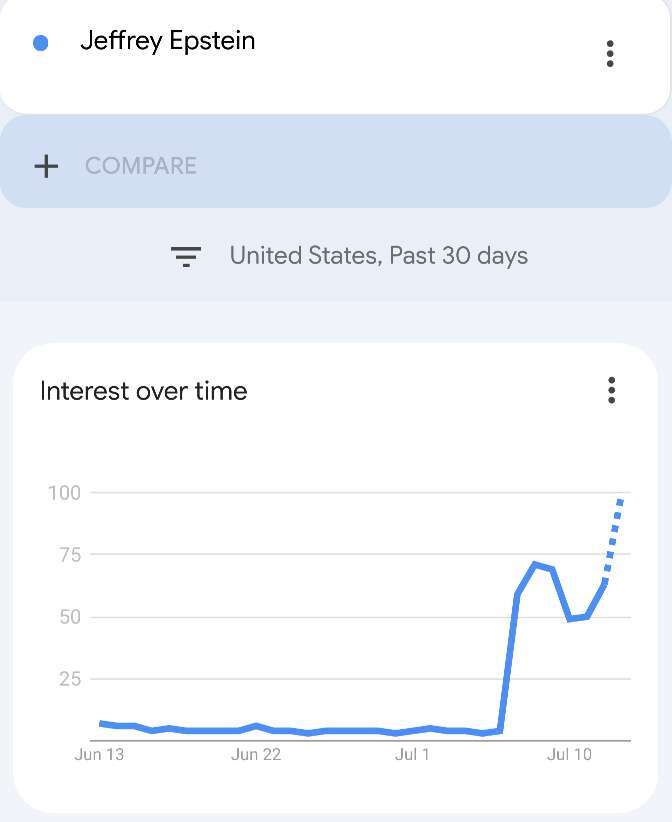672x822 pixels.
Task: Open Interest over time chart options menu
Action: point(611,390)
